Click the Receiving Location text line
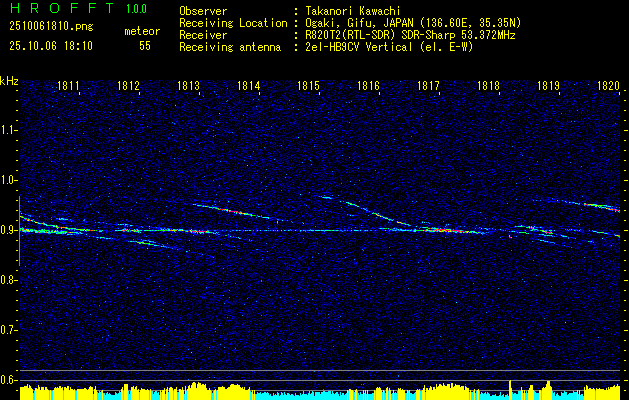This screenshot has height=400, width=629. [350, 23]
